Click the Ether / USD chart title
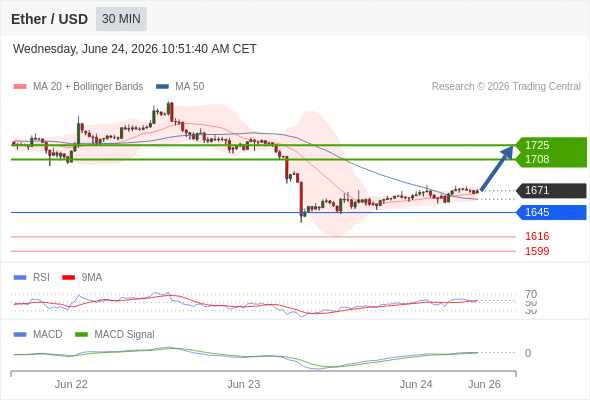The image size is (590, 400). coord(49,19)
